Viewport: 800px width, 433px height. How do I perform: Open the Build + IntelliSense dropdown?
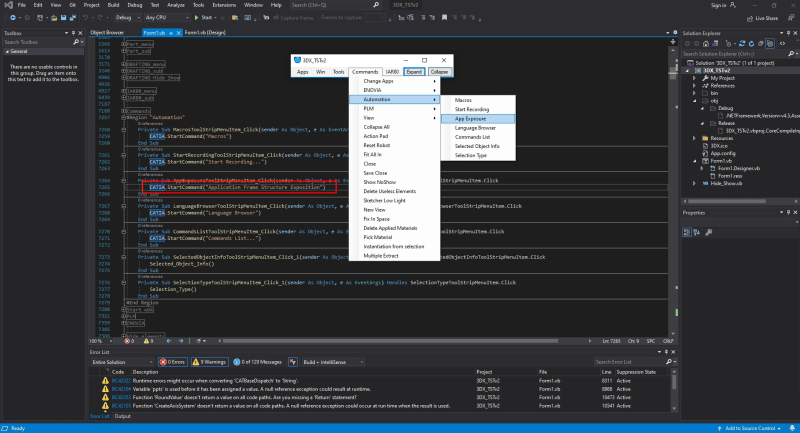pos(333,362)
